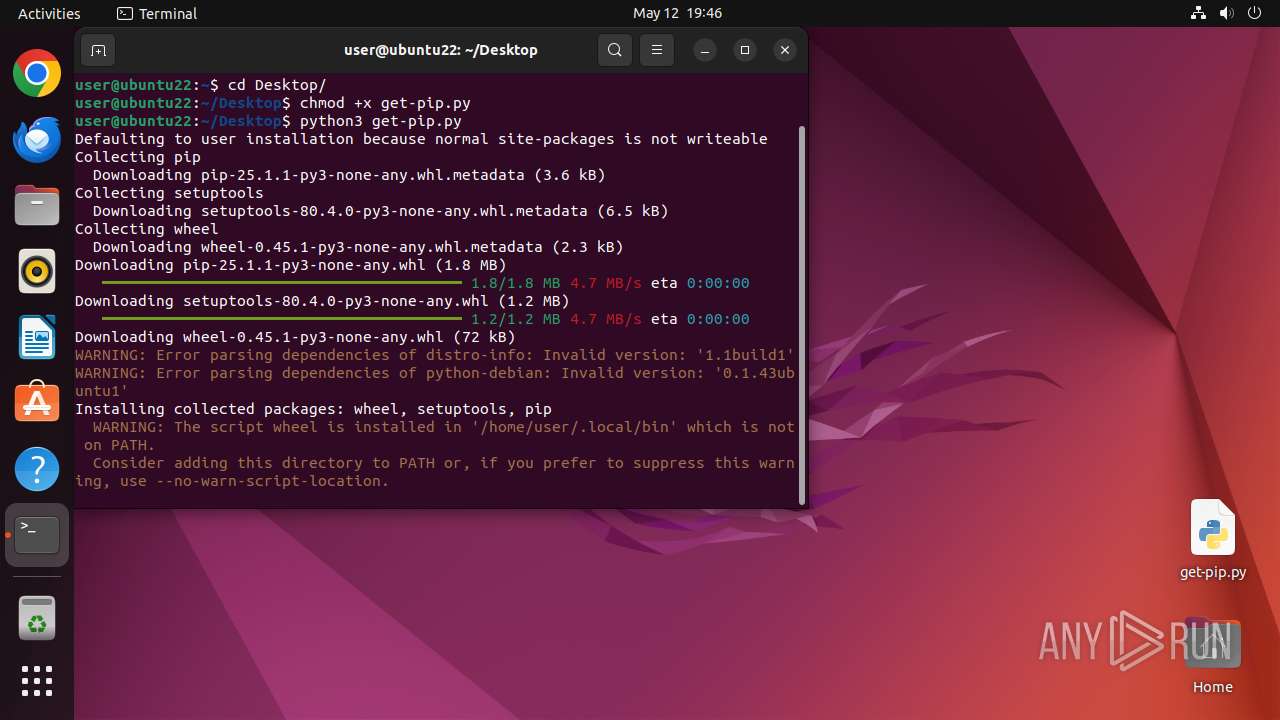
Task: Open the Activities overview
Action: pos(49,13)
